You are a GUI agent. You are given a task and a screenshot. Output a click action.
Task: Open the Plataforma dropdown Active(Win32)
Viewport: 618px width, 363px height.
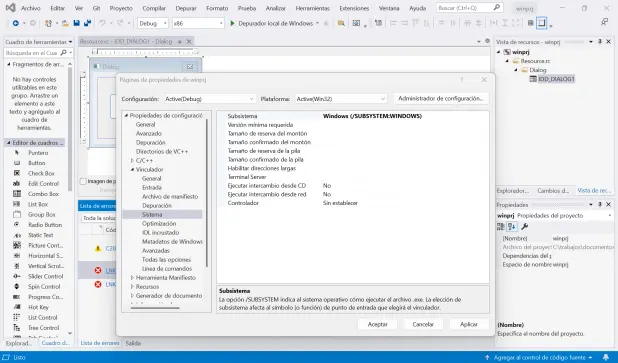click(341, 99)
